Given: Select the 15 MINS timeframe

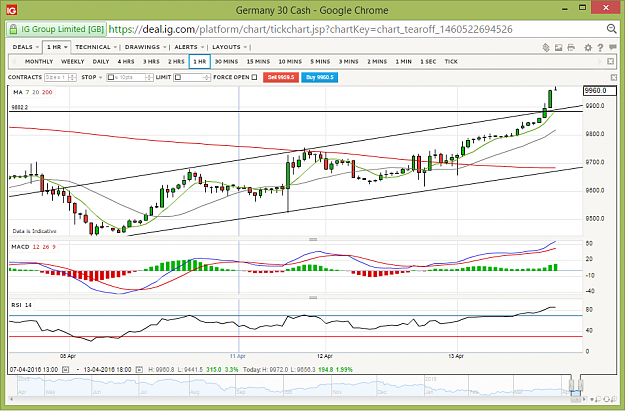Looking at the screenshot, I should tap(258, 61).
